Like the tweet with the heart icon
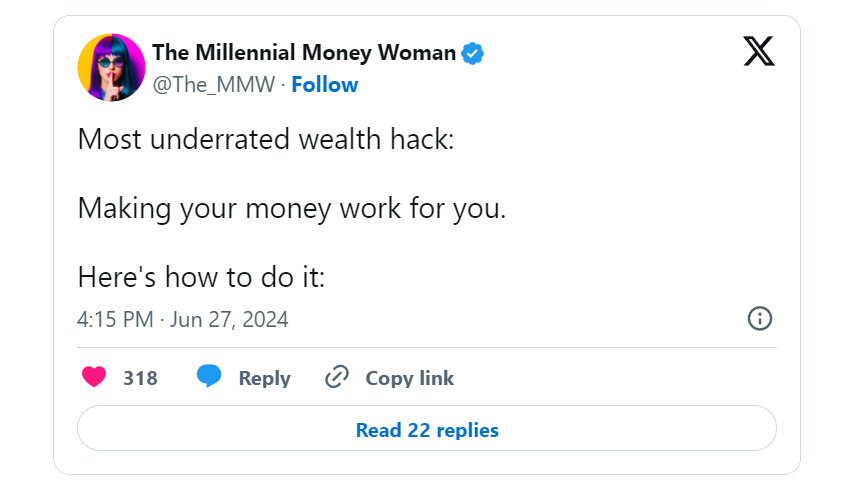Image resolution: width=857 pixels, height=492 pixels. [93, 377]
